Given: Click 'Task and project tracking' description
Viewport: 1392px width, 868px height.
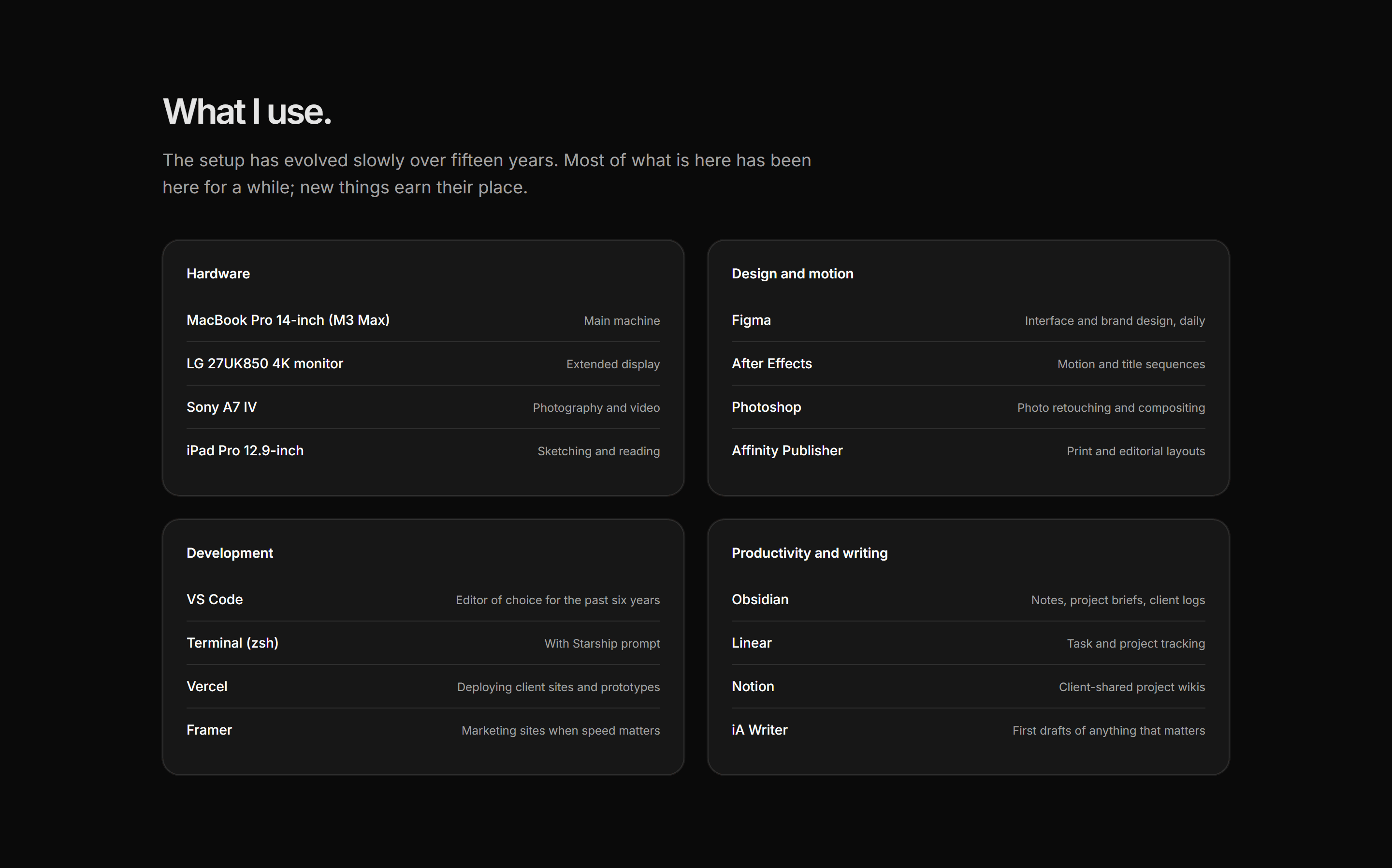Looking at the screenshot, I should (x=1136, y=644).
